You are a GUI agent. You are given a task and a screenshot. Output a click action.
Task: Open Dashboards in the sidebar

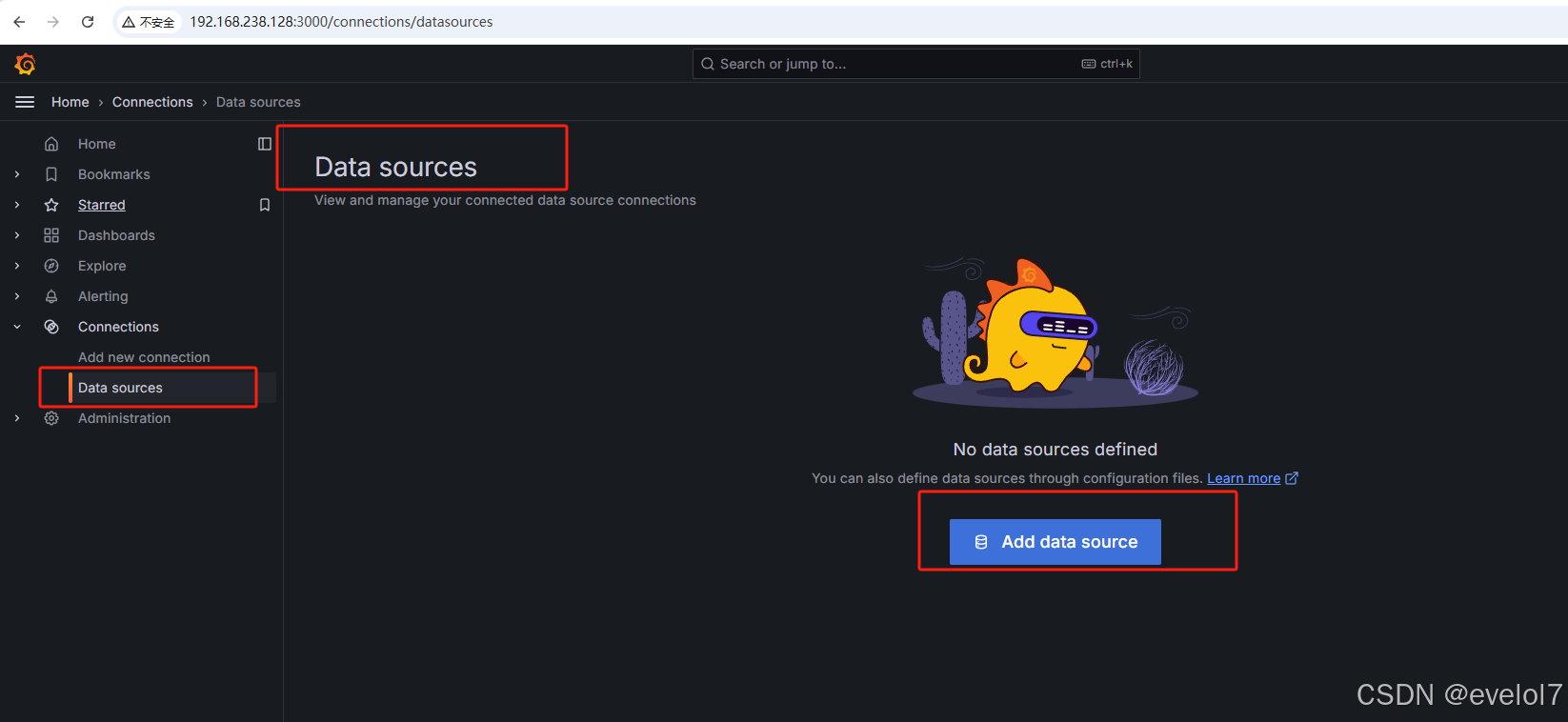116,235
